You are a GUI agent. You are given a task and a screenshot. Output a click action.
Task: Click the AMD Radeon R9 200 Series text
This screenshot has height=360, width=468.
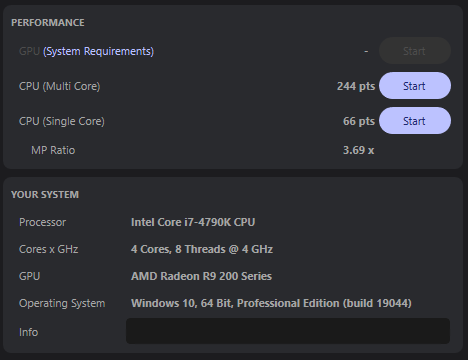201,276
